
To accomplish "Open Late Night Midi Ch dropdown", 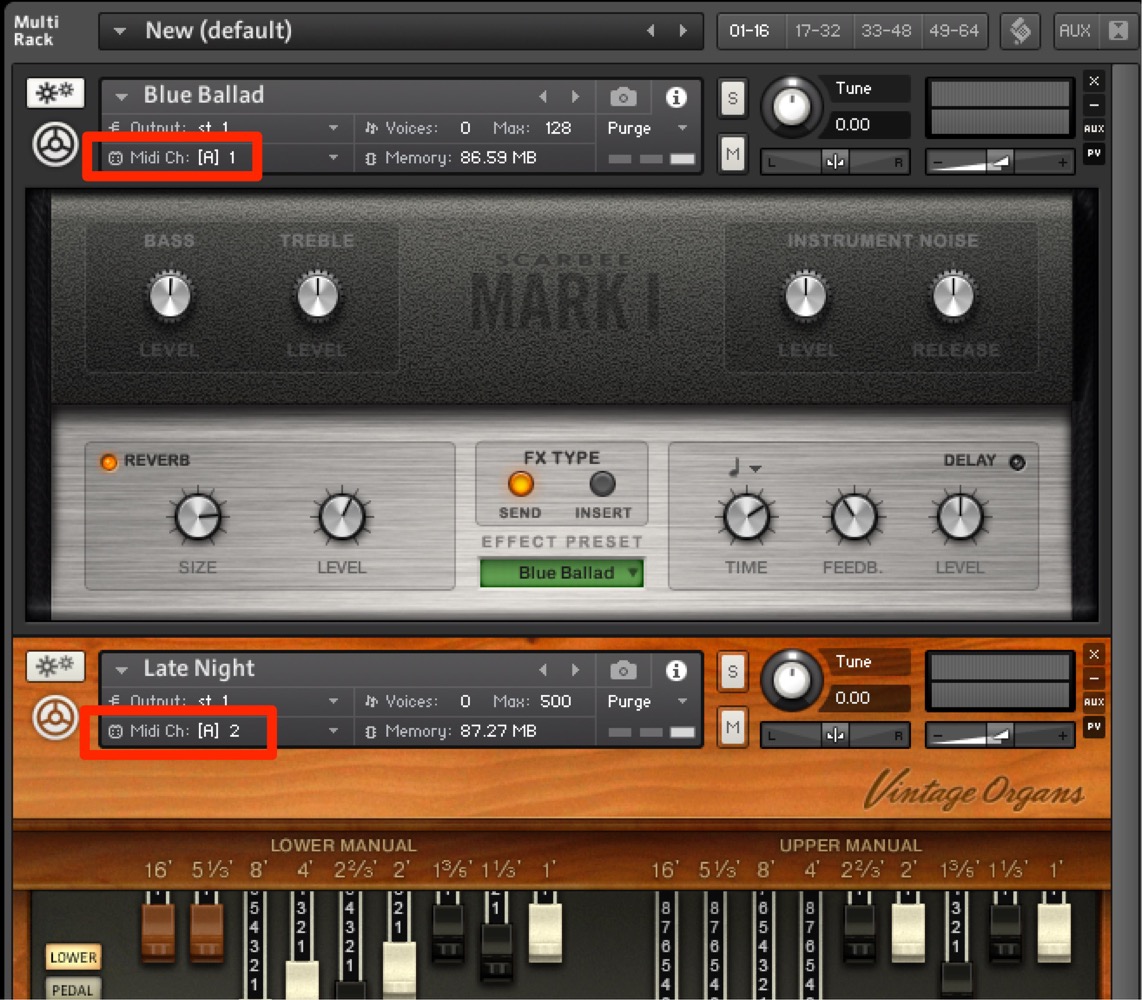I will [333, 731].
